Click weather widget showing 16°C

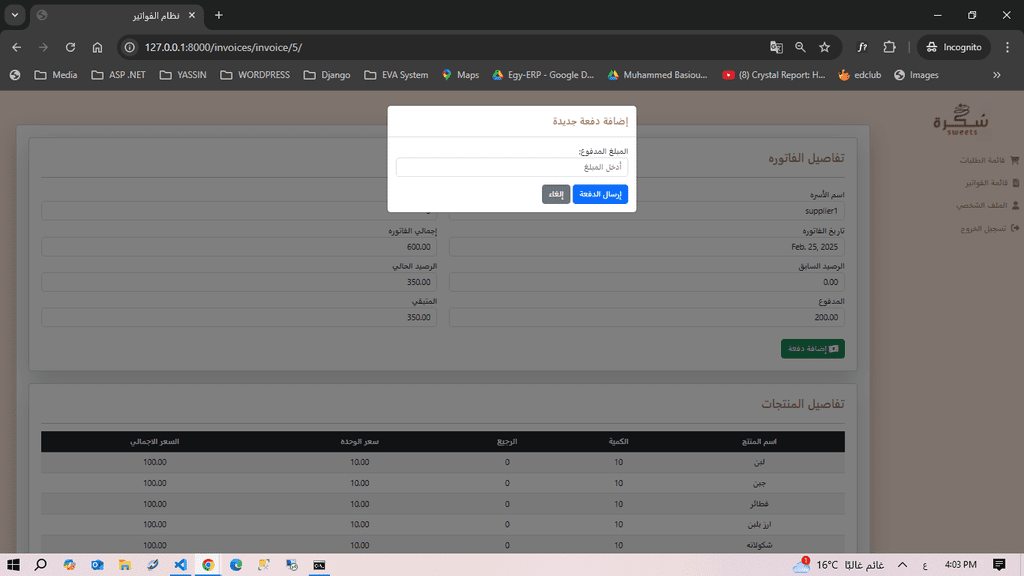pyautogui.click(x=839, y=565)
